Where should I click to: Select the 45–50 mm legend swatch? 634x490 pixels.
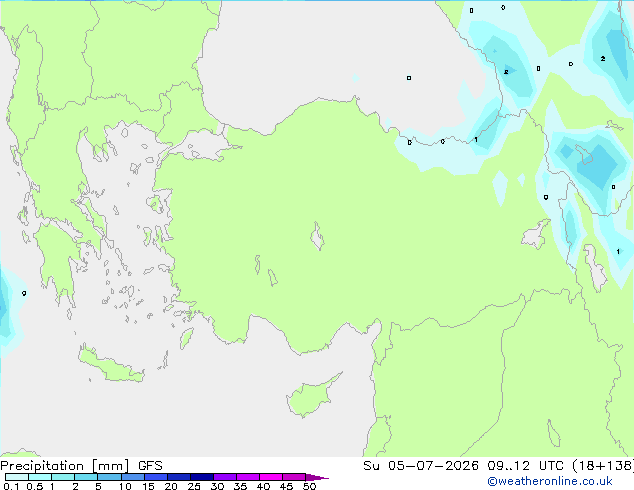coord(294,477)
